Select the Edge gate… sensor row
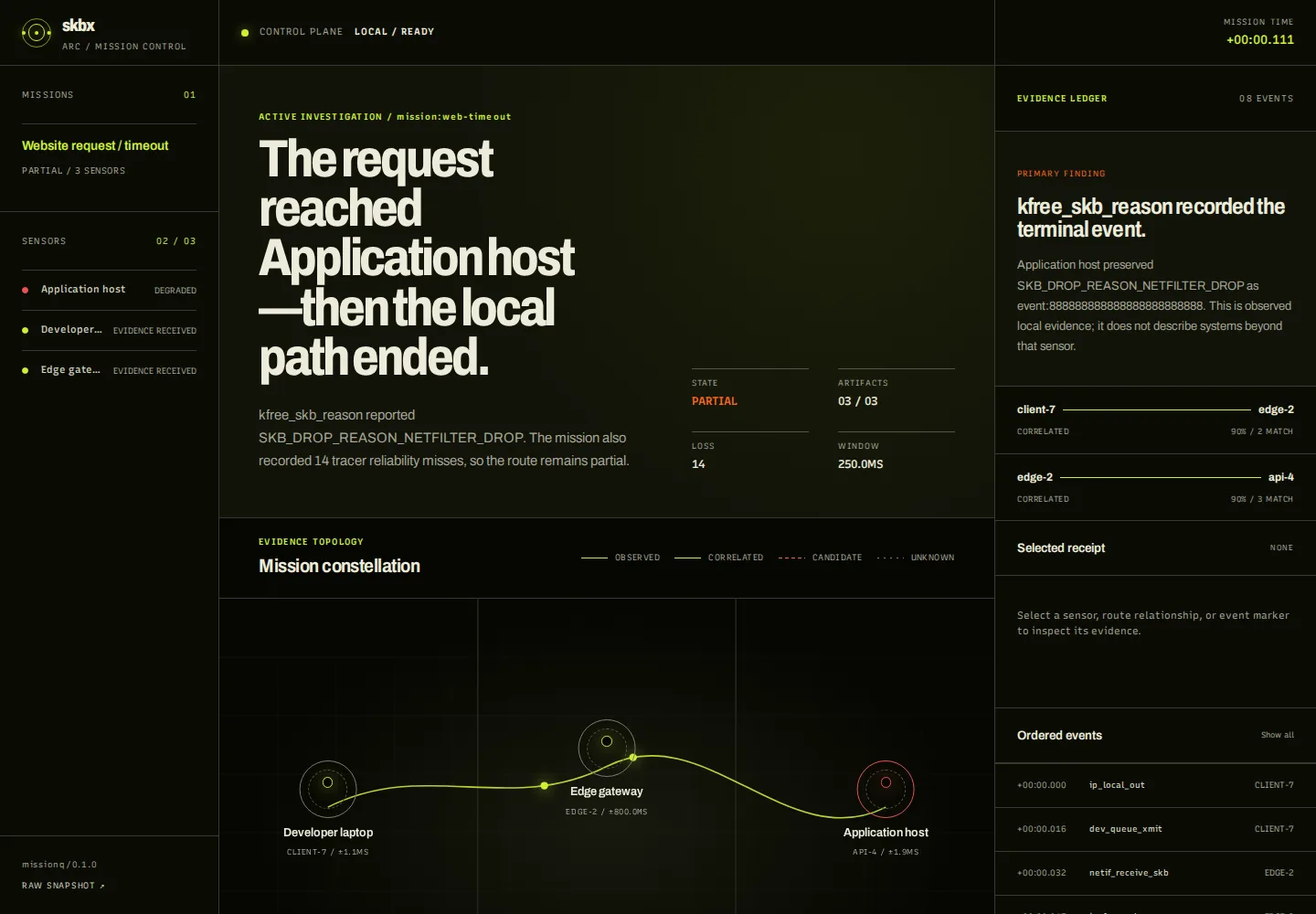The width and height of the screenshot is (1316, 914). tap(109, 370)
